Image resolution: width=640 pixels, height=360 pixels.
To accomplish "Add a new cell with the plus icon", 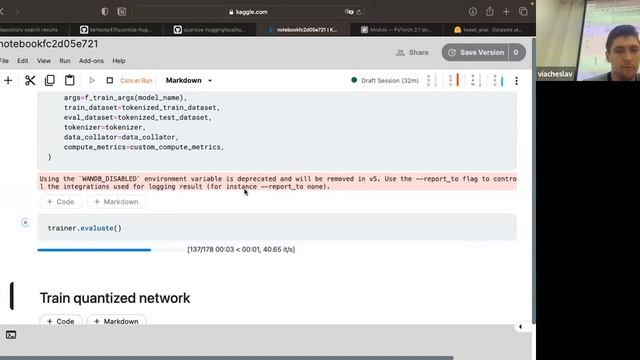I will click(x=8, y=80).
